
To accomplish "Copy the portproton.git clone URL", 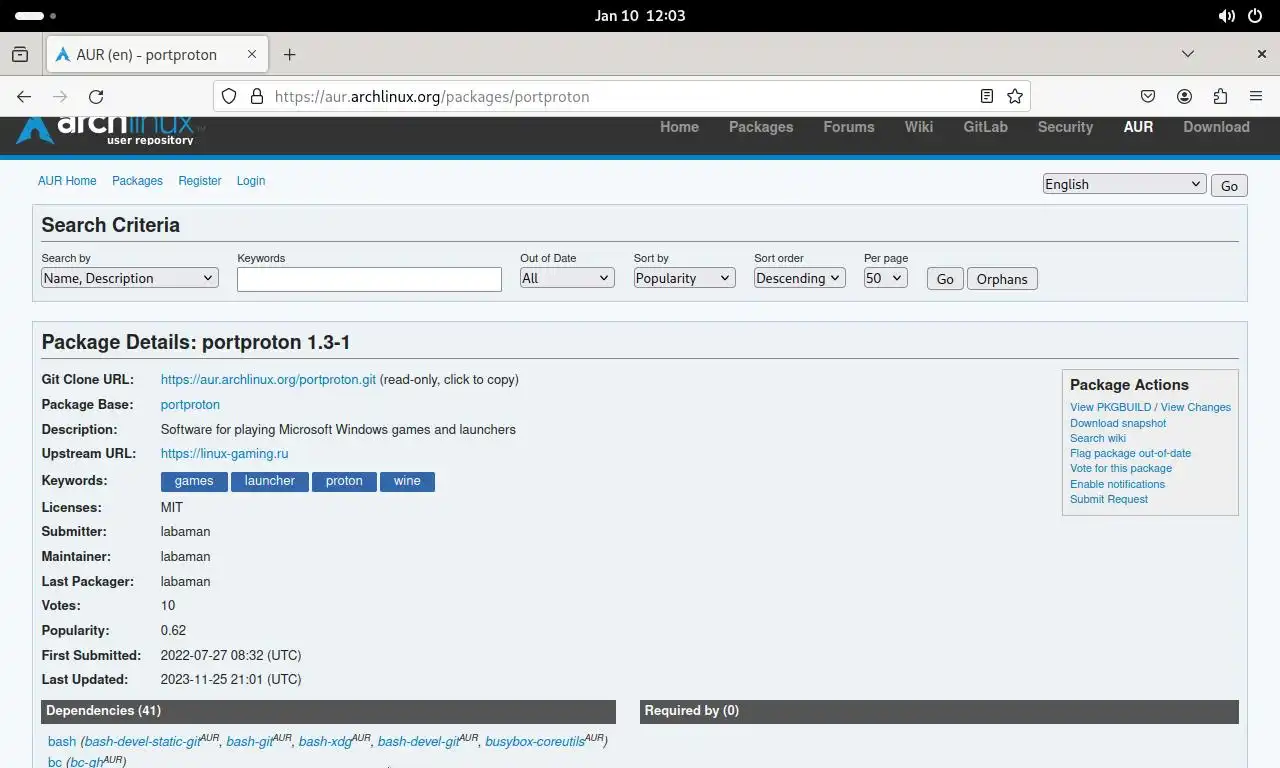I will pos(268,380).
